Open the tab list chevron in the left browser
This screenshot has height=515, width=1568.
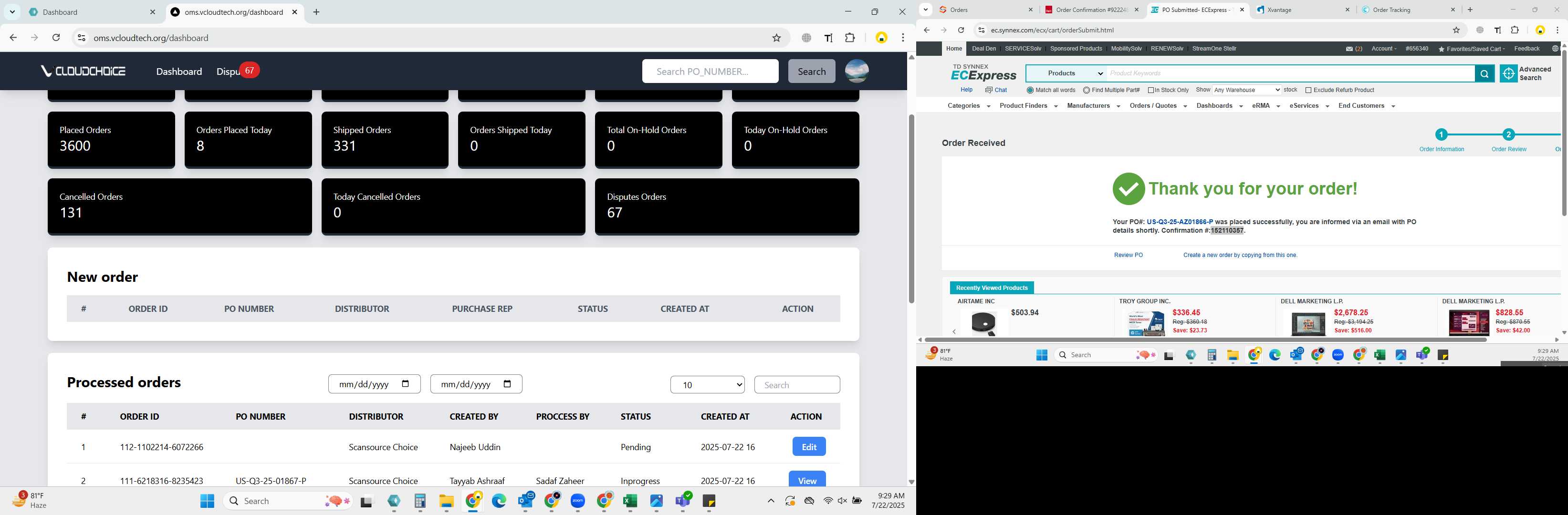pyautogui.click(x=12, y=12)
